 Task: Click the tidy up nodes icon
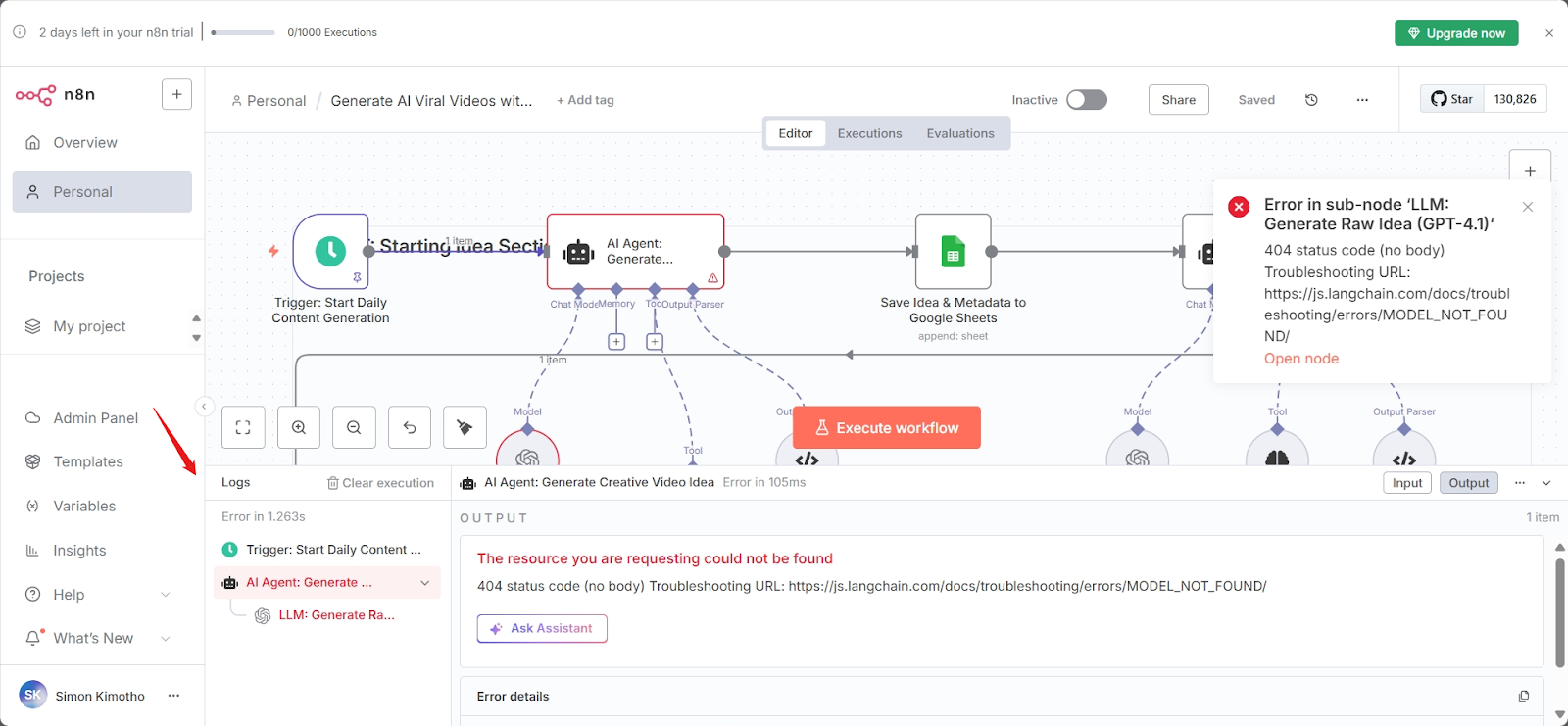[465, 427]
